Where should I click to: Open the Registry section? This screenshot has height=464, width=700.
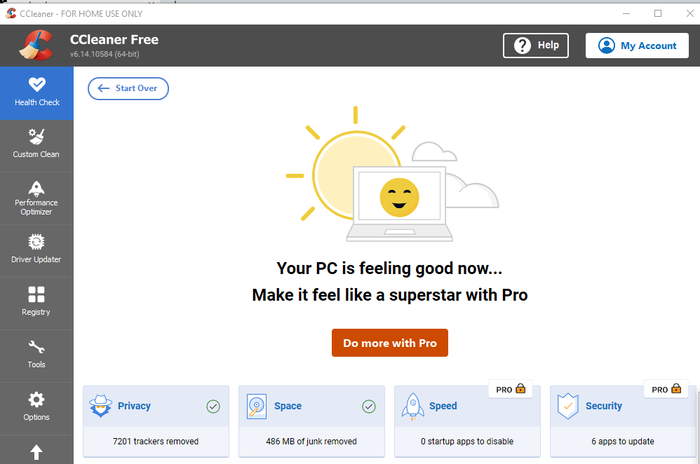tap(37, 303)
